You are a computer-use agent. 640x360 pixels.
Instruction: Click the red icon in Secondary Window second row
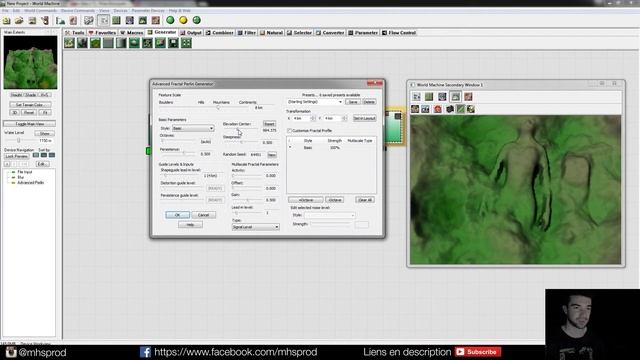point(438,109)
